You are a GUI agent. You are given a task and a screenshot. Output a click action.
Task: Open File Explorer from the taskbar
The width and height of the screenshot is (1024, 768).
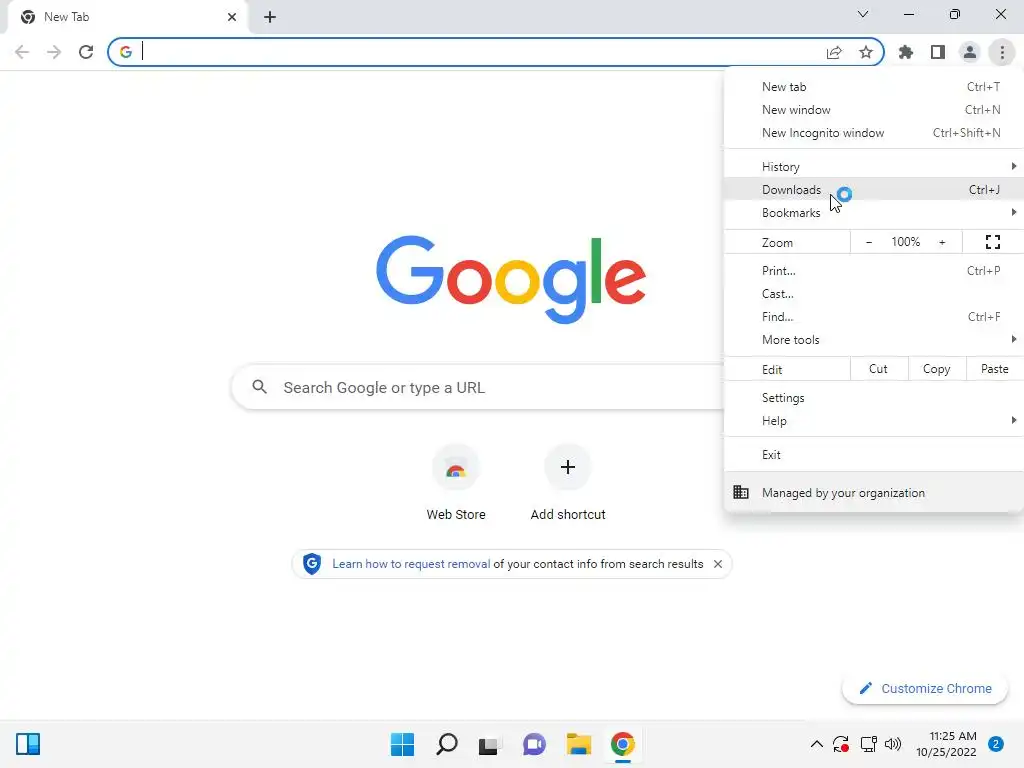(x=579, y=744)
